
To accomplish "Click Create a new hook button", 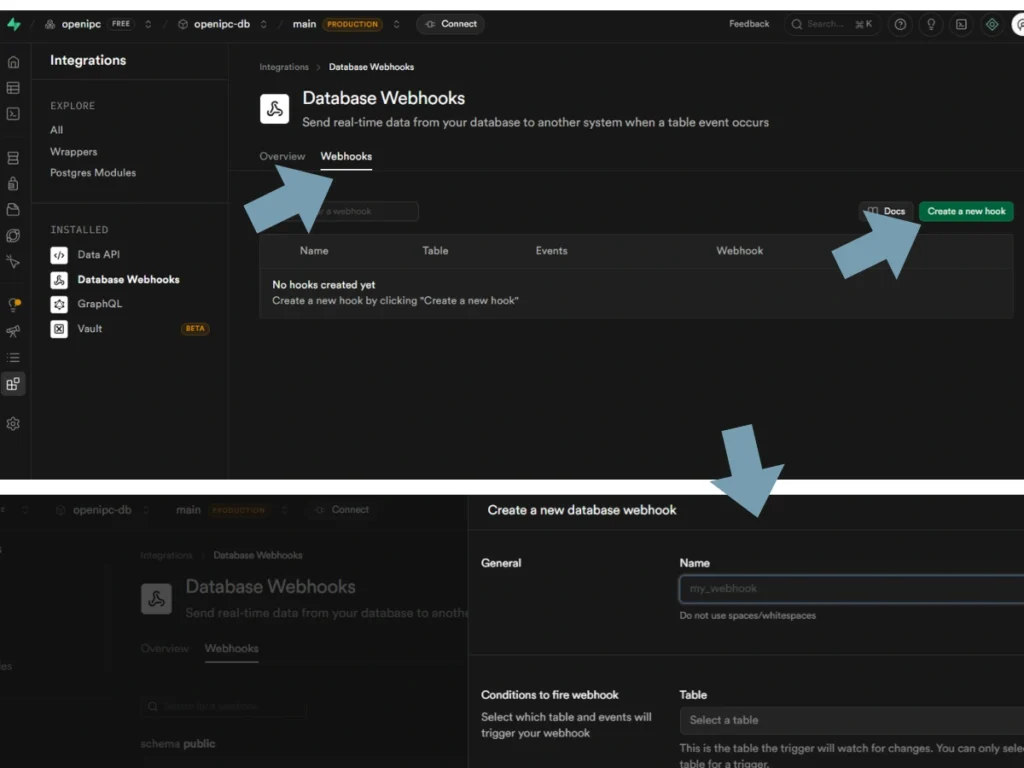I will [966, 212].
